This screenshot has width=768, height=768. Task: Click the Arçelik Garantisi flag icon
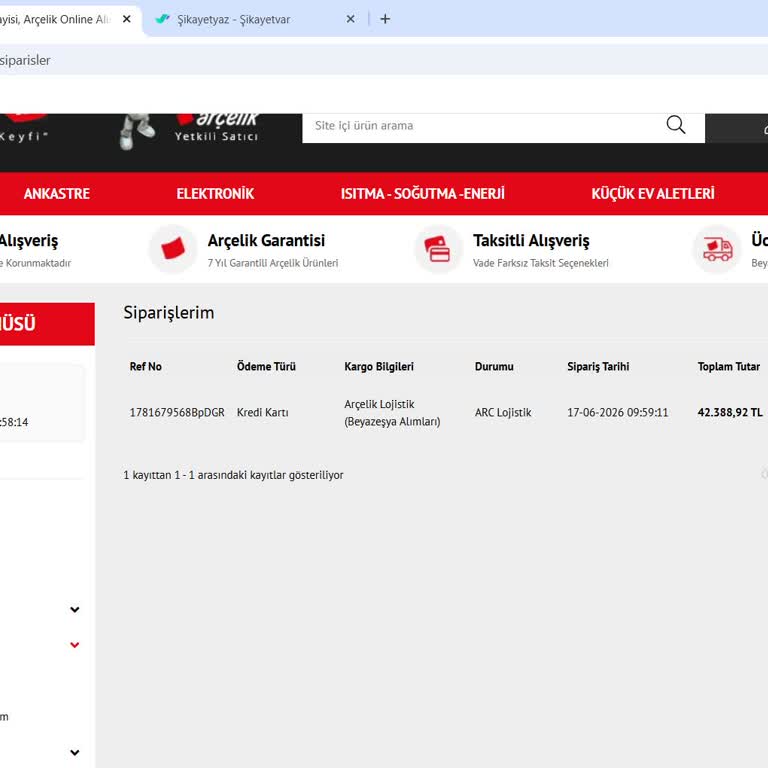click(173, 249)
